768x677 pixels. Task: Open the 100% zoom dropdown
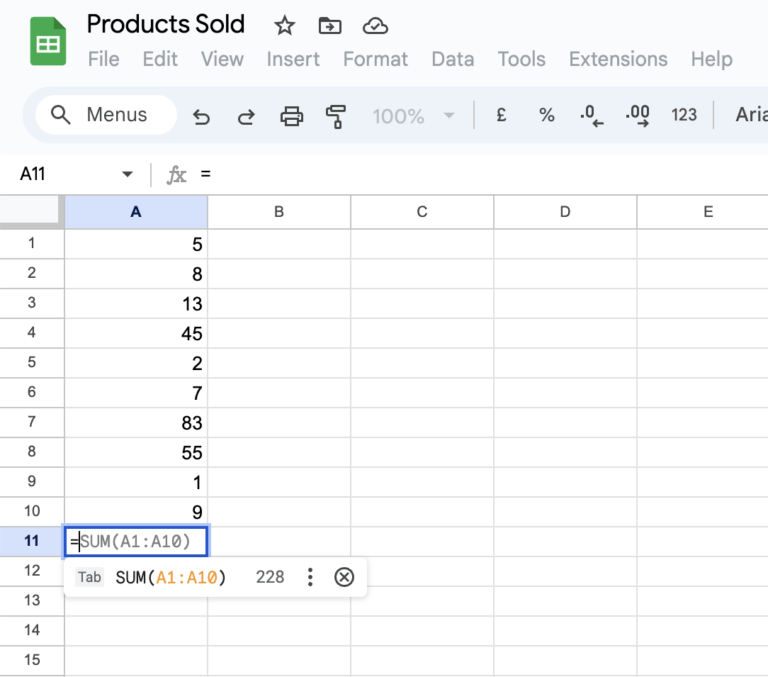[413, 116]
